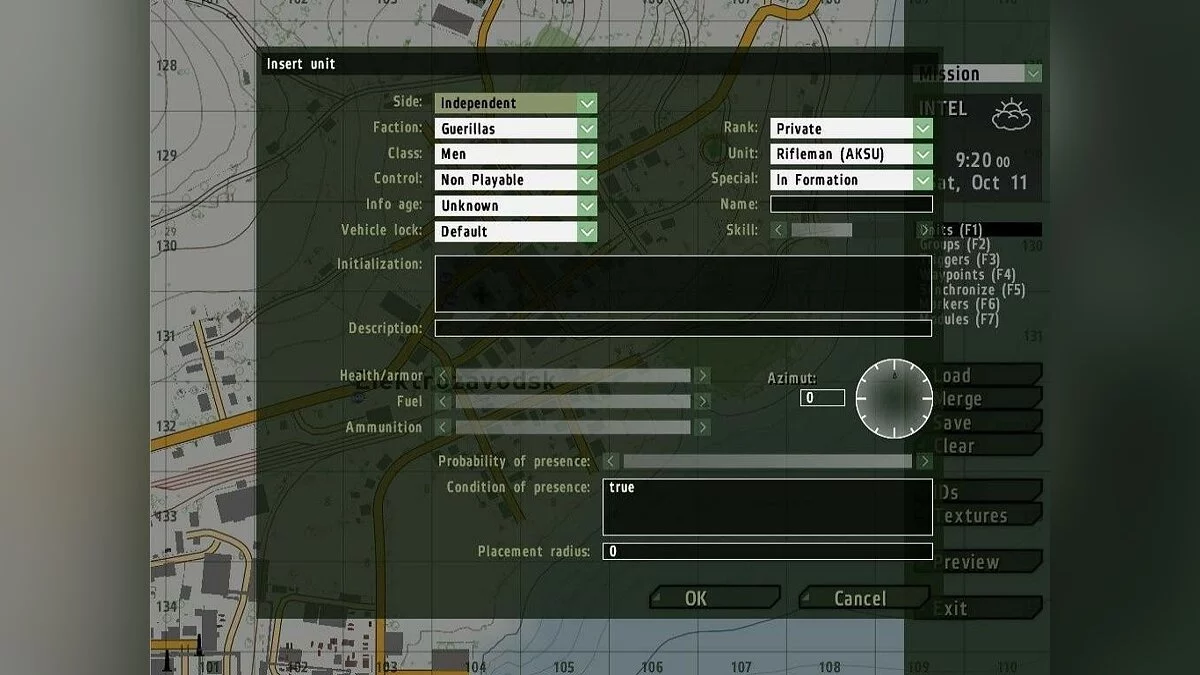
Task: Confirm the unit with the OK button
Action: coord(715,598)
